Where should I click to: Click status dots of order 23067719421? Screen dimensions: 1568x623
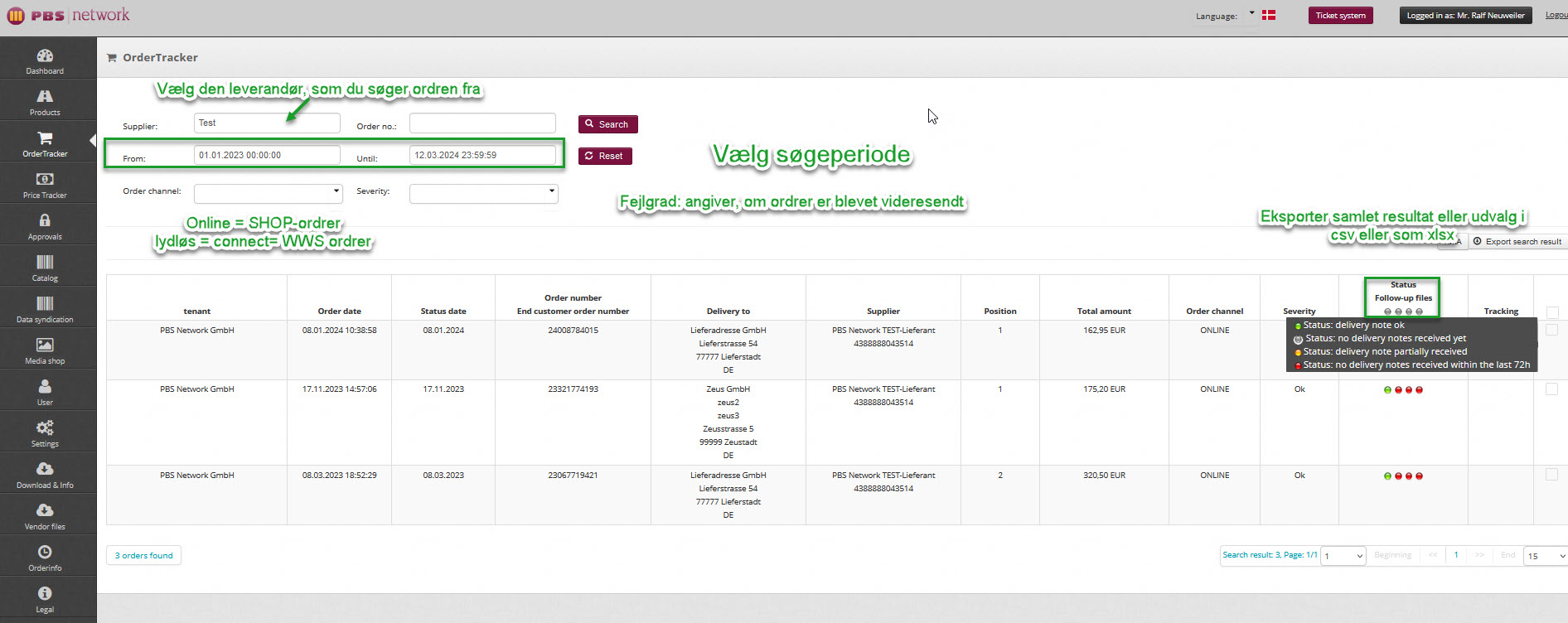(x=1403, y=476)
